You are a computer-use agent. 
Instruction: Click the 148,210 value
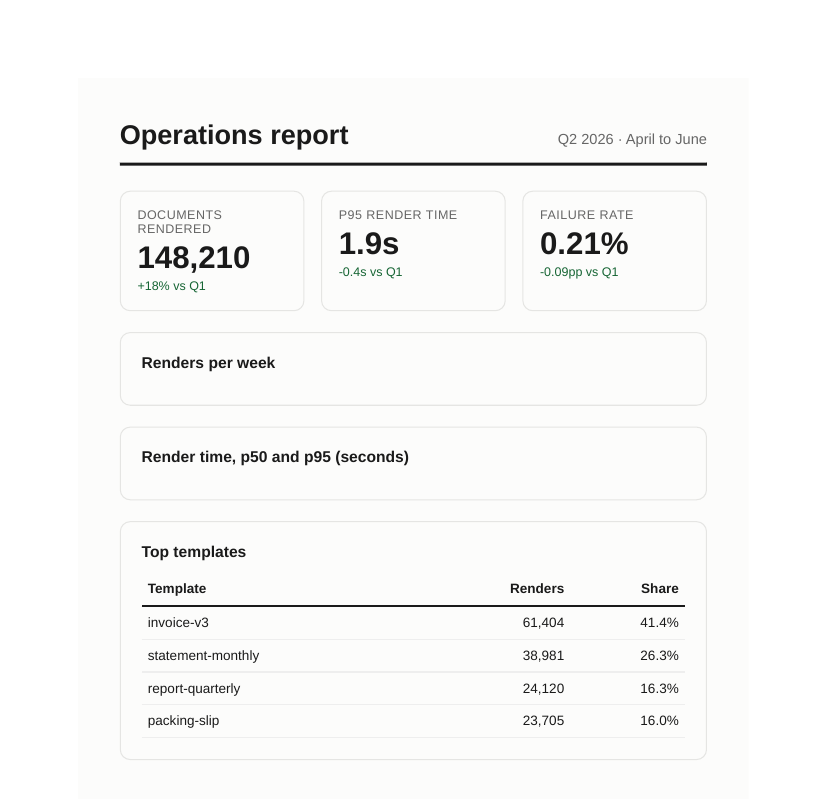tap(194, 257)
